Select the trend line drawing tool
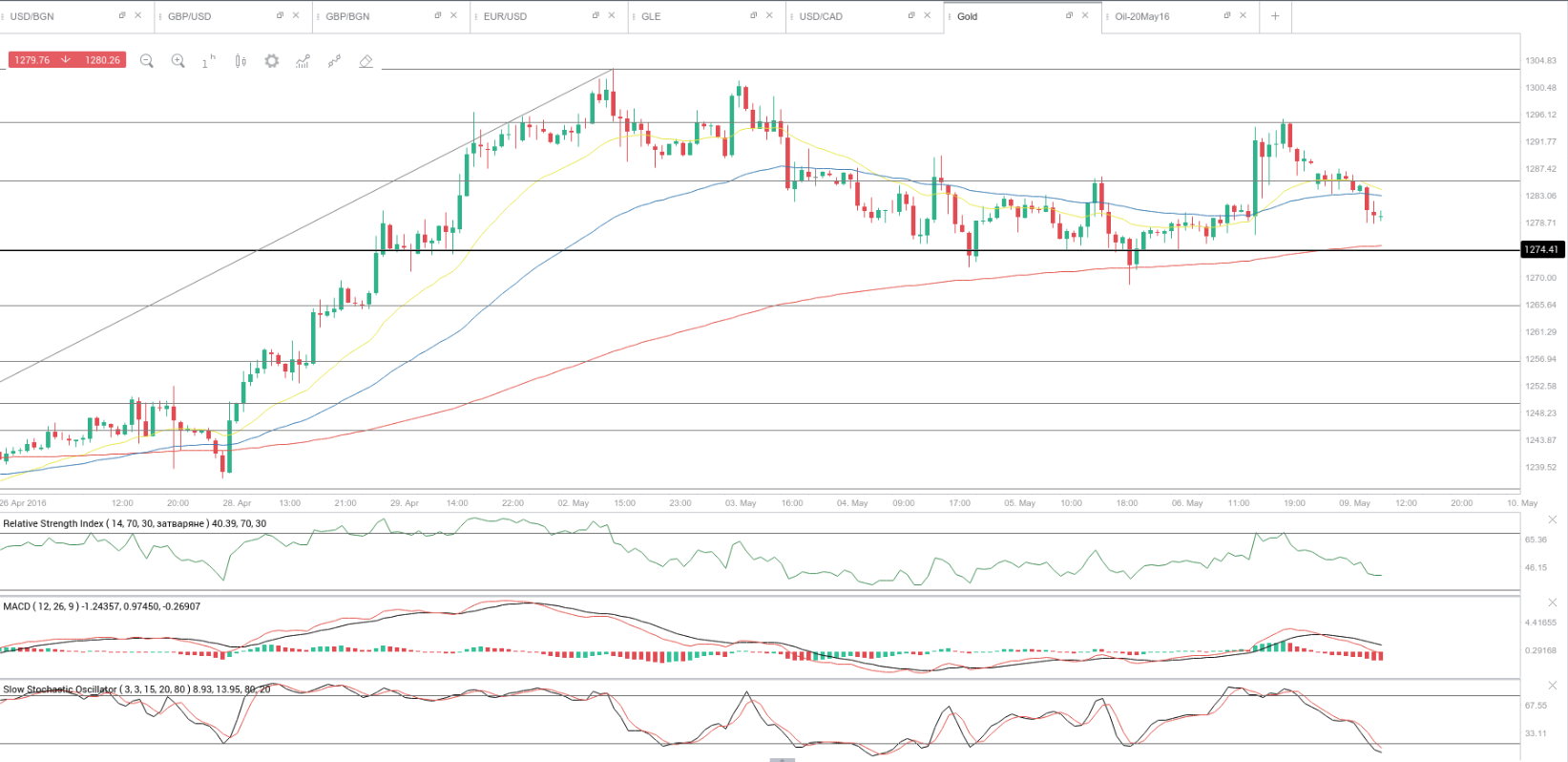Screen dimensions: 1568x762 point(335,61)
